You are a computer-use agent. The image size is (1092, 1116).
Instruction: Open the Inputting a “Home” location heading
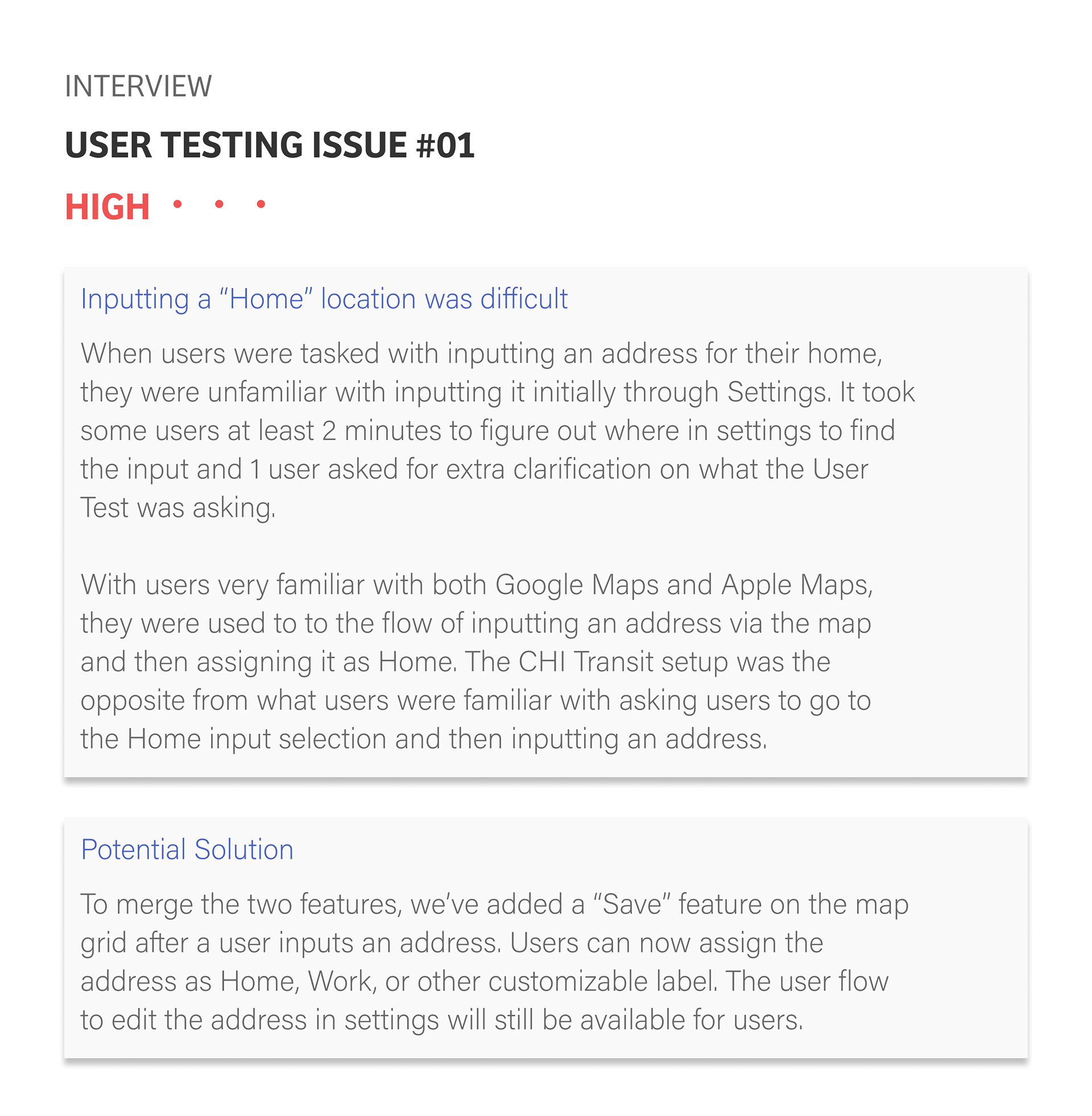(x=324, y=299)
